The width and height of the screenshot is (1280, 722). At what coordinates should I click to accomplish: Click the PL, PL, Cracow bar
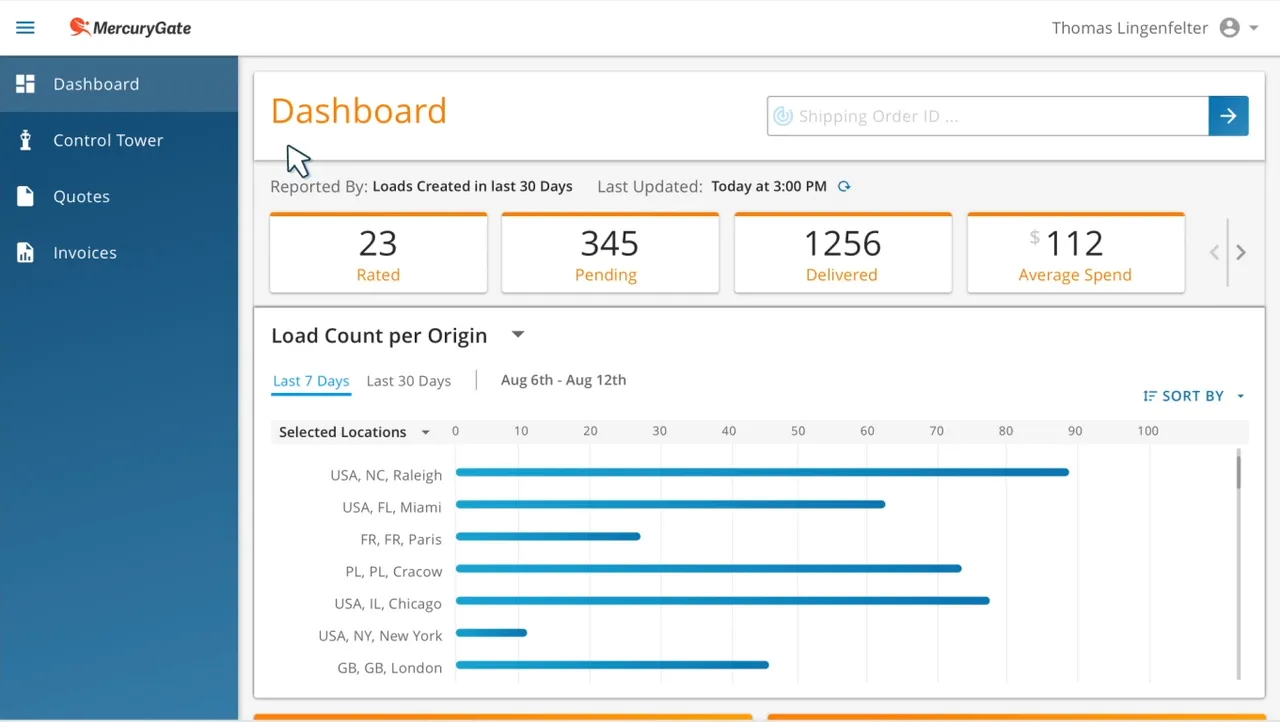click(708, 568)
